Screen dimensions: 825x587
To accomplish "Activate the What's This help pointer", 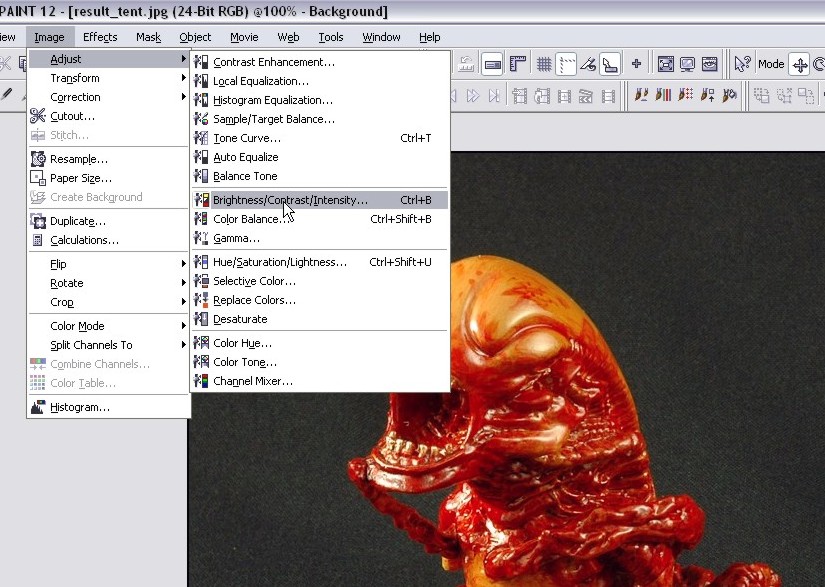I will 742,65.
